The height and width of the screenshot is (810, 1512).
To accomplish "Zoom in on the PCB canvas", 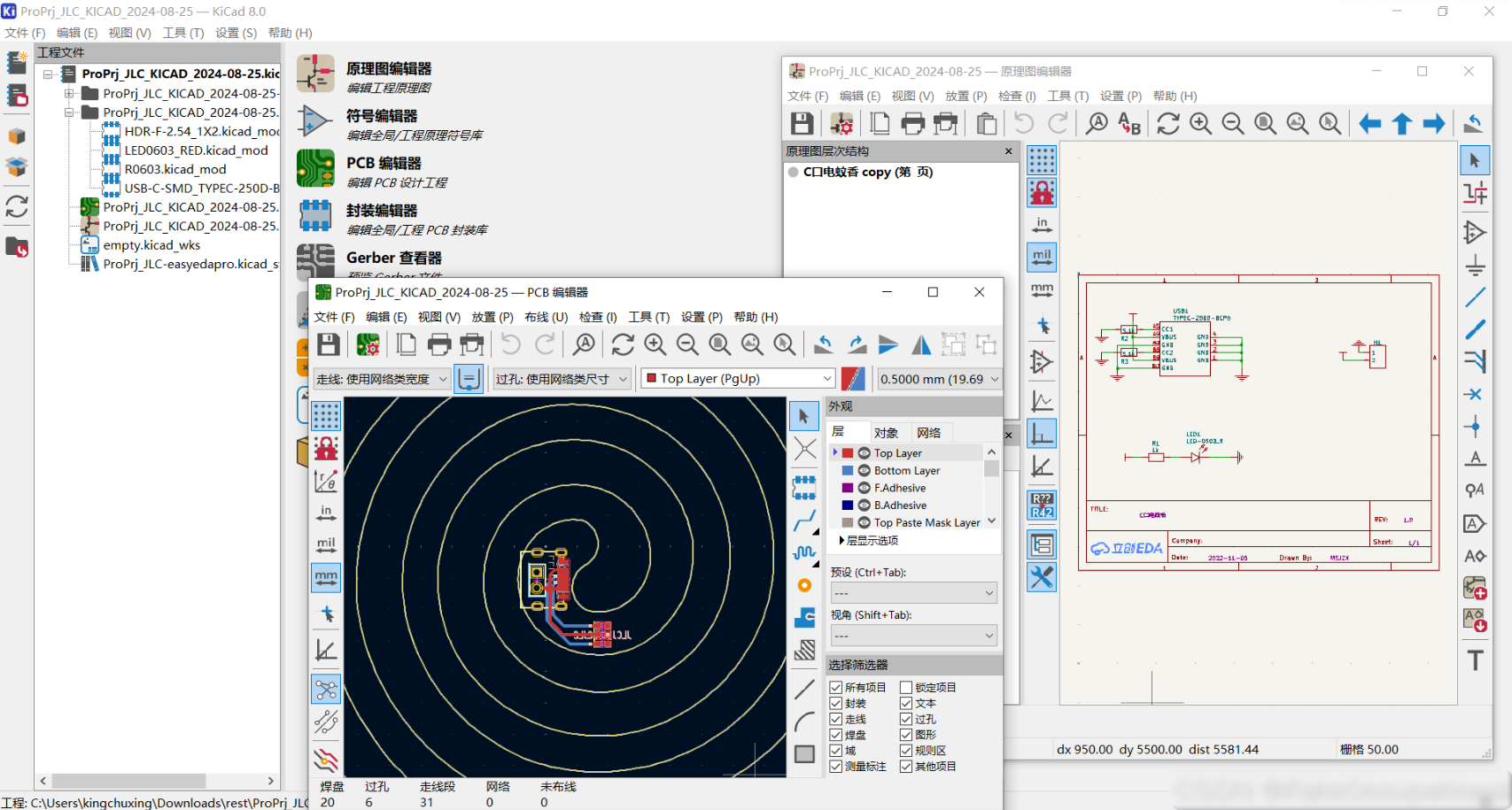I will tap(655, 344).
